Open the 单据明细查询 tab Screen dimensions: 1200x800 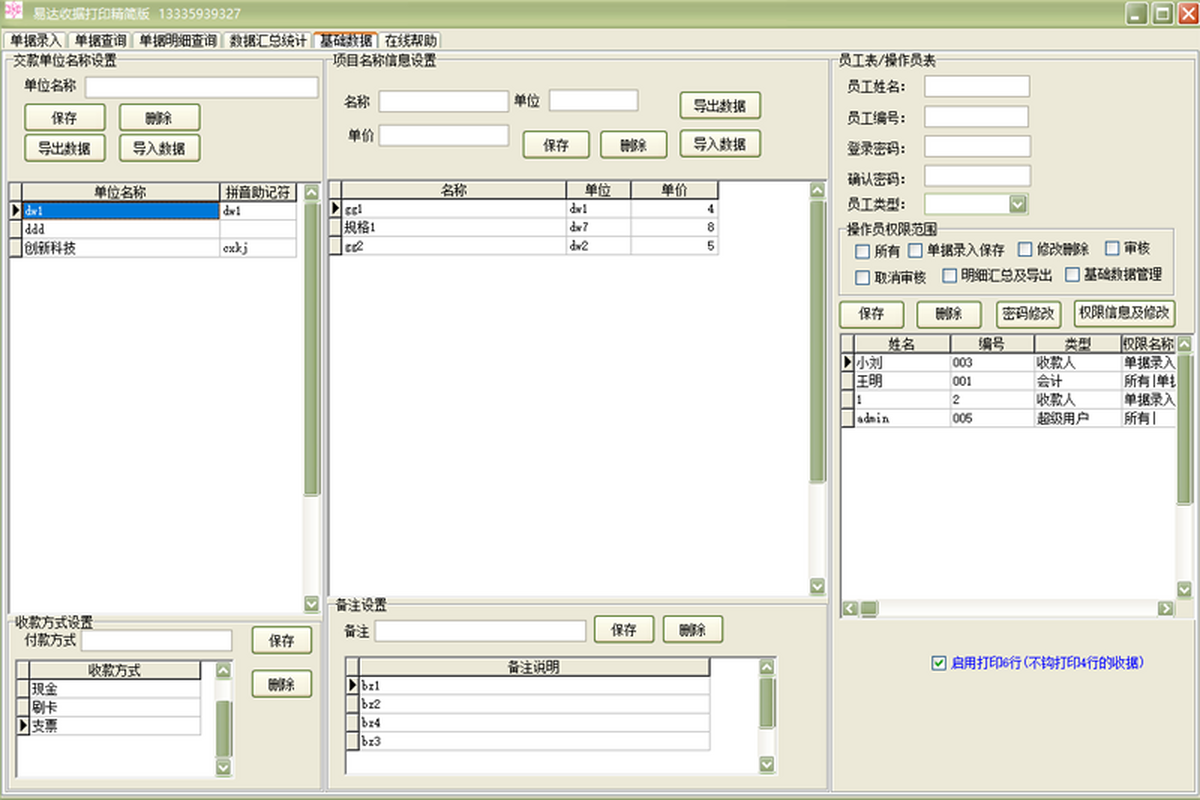point(177,41)
